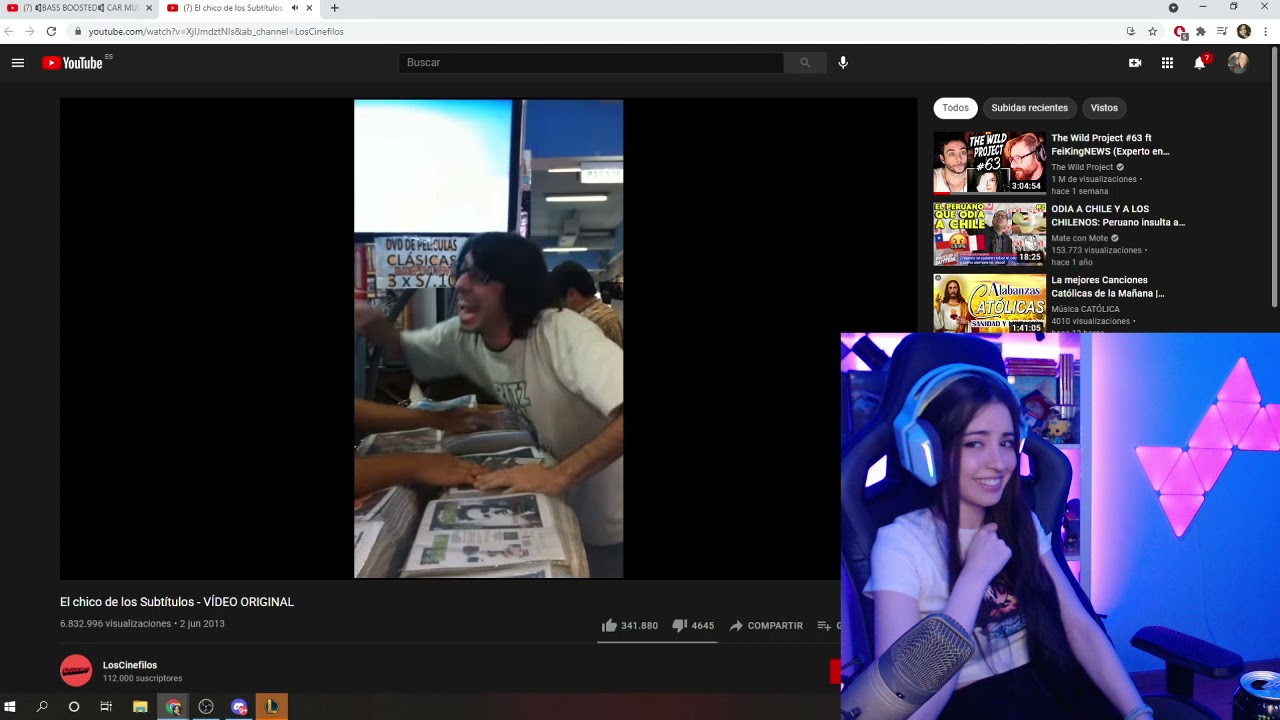Select the Vistos filter chip
This screenshot has width=1280, height=720.
pos(1104,108)
